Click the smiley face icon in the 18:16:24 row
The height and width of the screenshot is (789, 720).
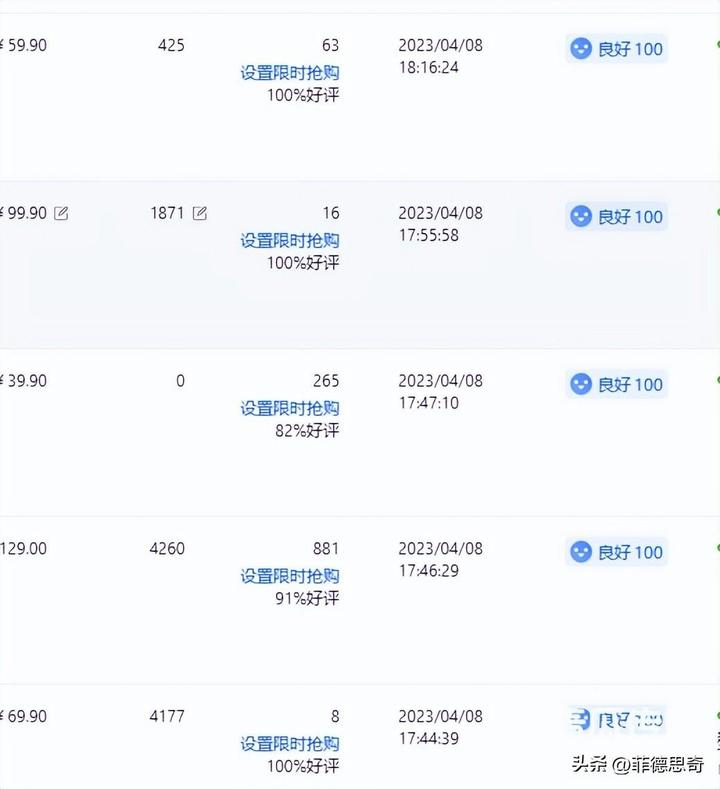[x=581, y=49]
